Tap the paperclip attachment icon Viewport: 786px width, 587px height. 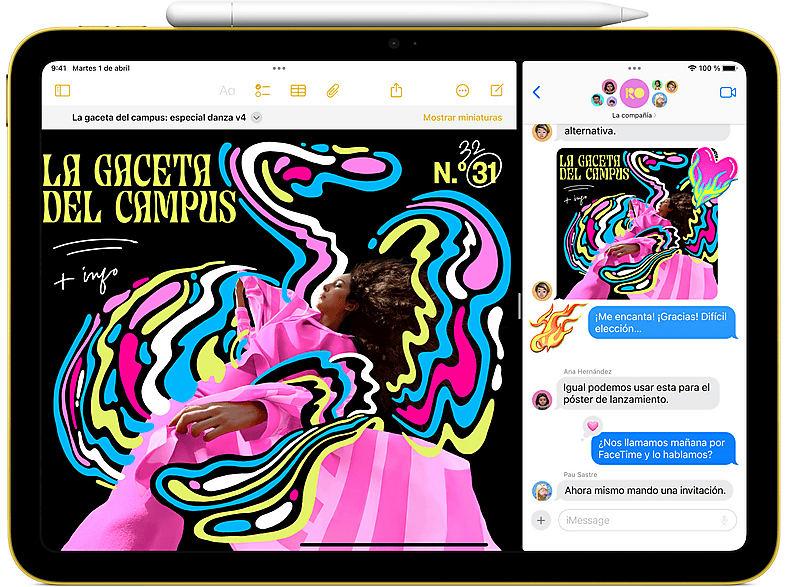333,91
